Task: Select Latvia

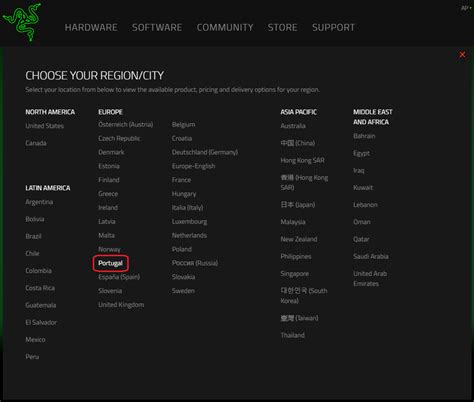Action: (107, 221)
